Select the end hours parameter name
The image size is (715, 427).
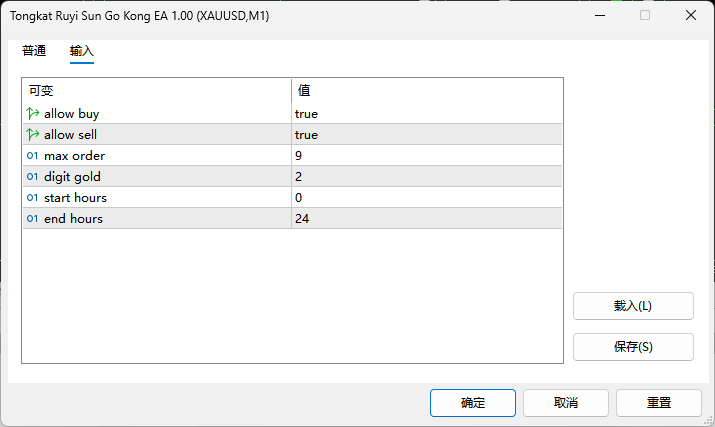tap(73, 219)
